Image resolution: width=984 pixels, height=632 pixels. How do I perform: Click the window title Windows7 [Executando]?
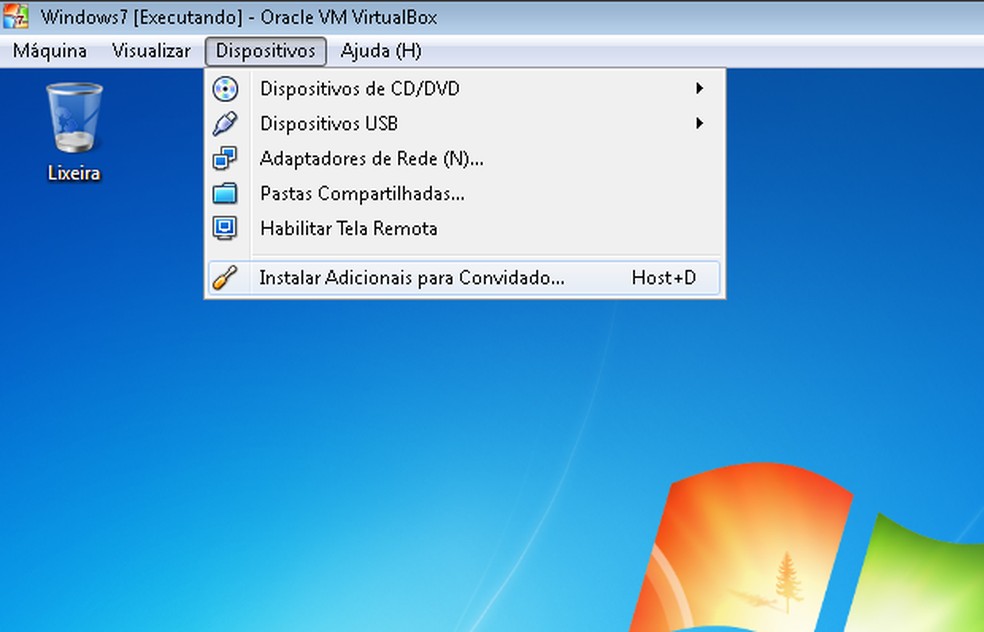coord(142,17)
